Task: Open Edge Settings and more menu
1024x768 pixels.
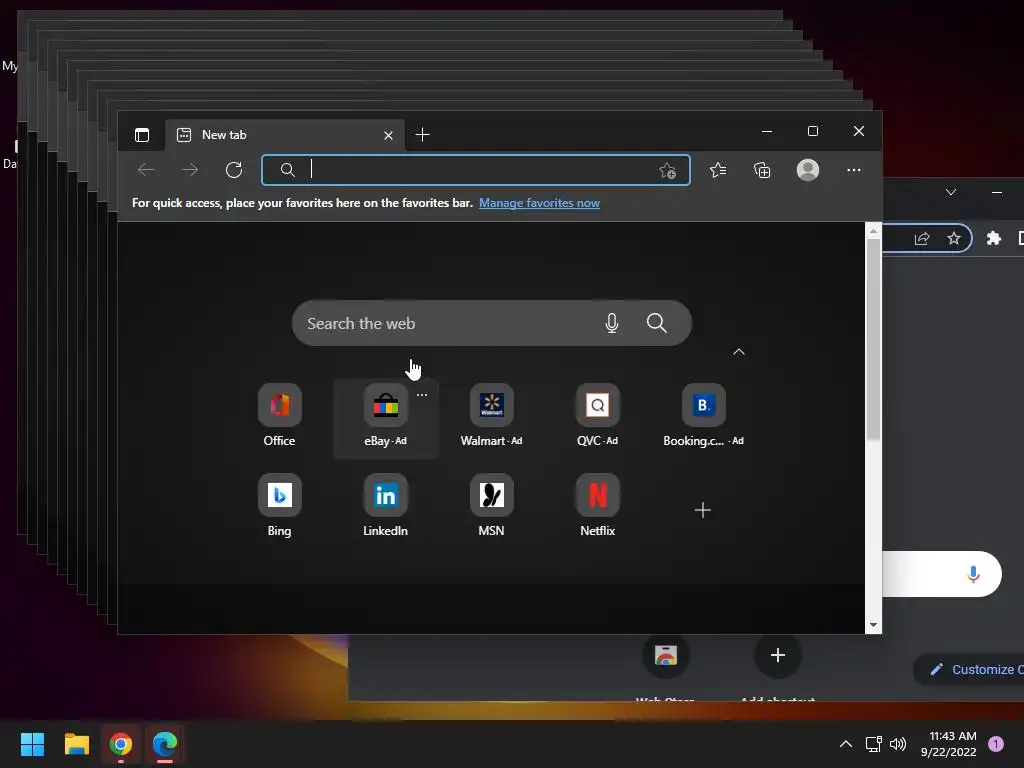Action: click(854, 170)
